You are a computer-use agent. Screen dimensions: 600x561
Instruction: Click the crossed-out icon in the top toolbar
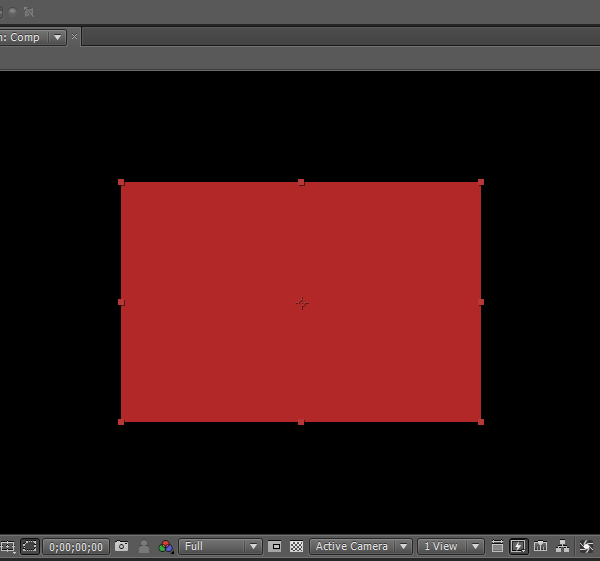click(x=29, y=12)
